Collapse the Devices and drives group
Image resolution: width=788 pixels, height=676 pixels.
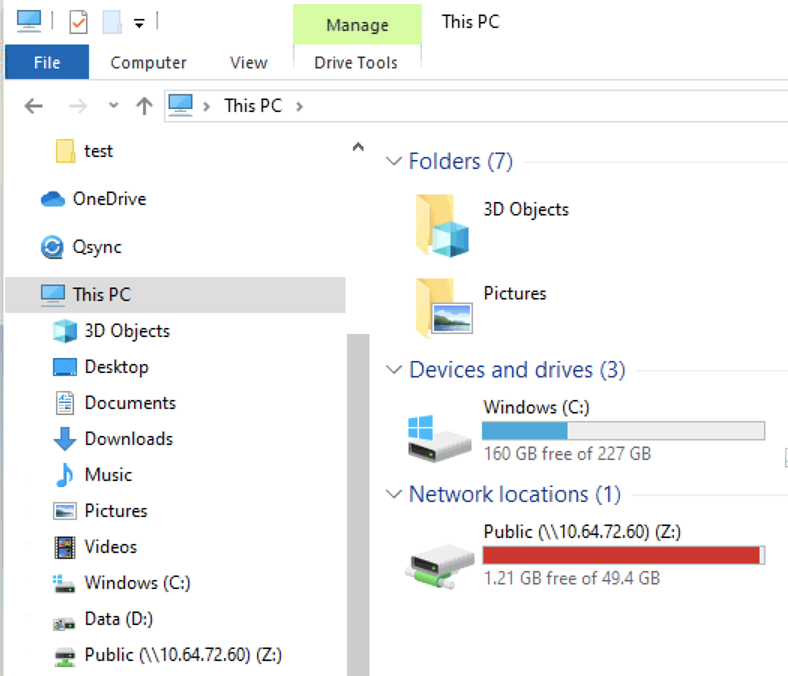394,371
